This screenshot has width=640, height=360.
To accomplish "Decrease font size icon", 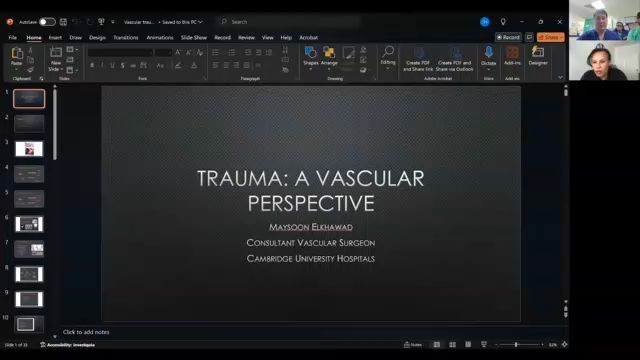I will point(188,53).
